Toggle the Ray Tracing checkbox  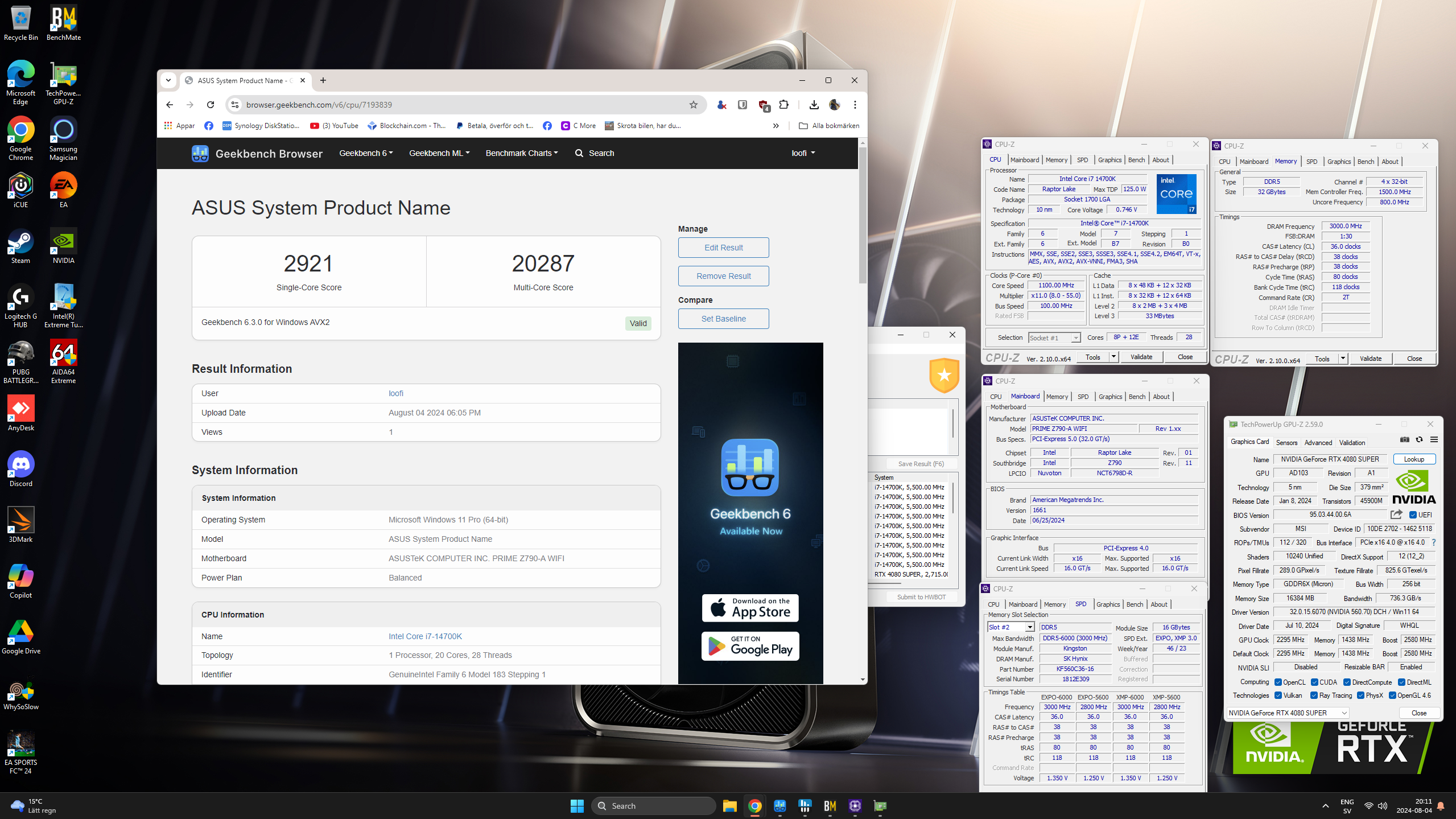coord(1314,695)
